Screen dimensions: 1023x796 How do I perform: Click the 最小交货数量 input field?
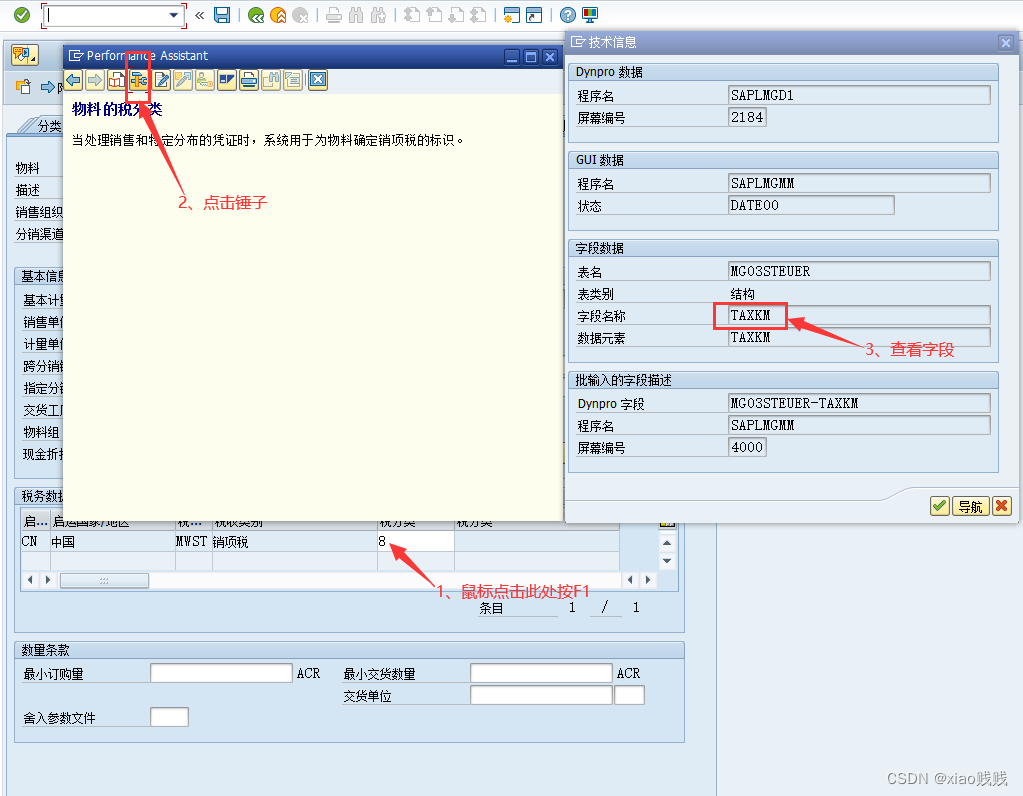[541, 673]
